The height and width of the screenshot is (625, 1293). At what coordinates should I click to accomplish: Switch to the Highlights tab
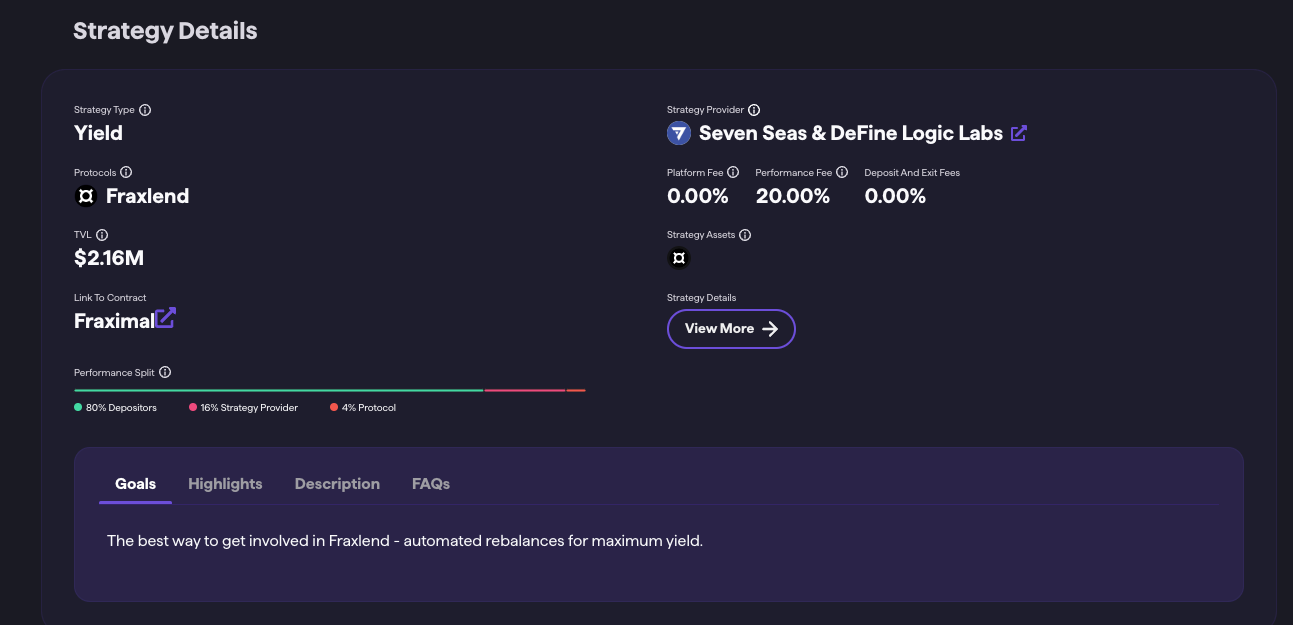[x=225, y=484]
